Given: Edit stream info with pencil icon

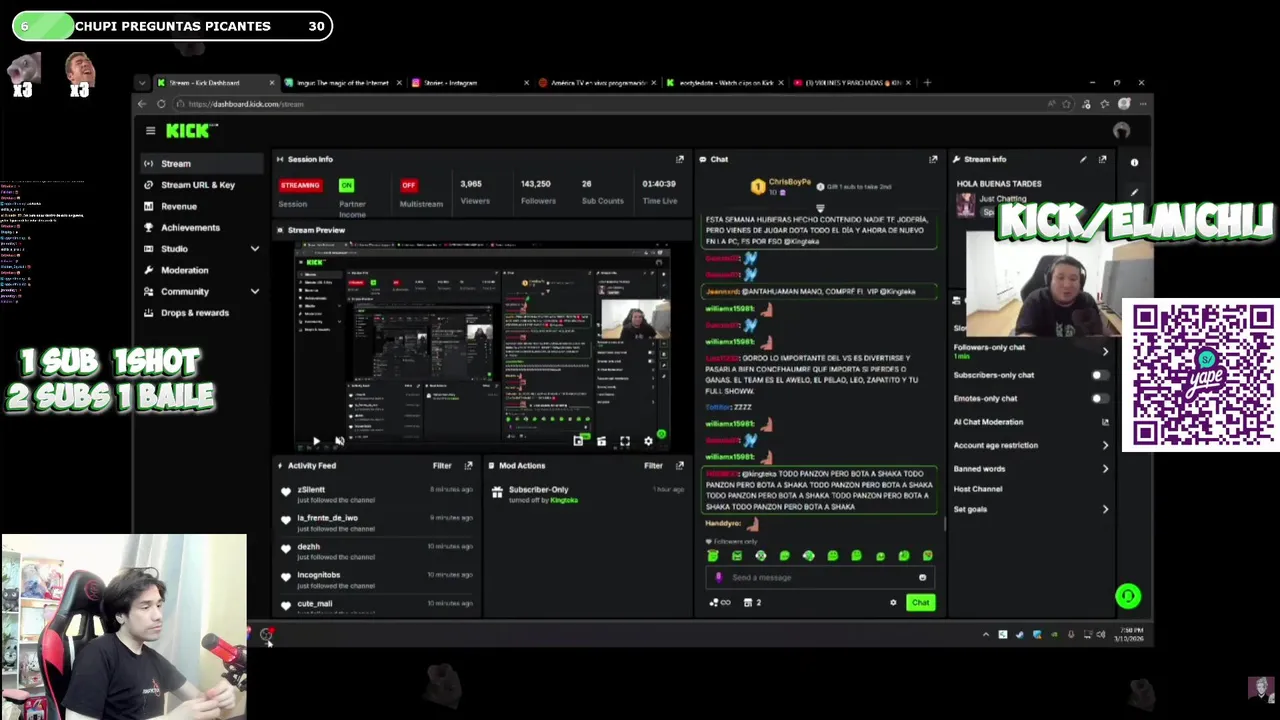Looking at the screenshot, I should coord(1083,159).
